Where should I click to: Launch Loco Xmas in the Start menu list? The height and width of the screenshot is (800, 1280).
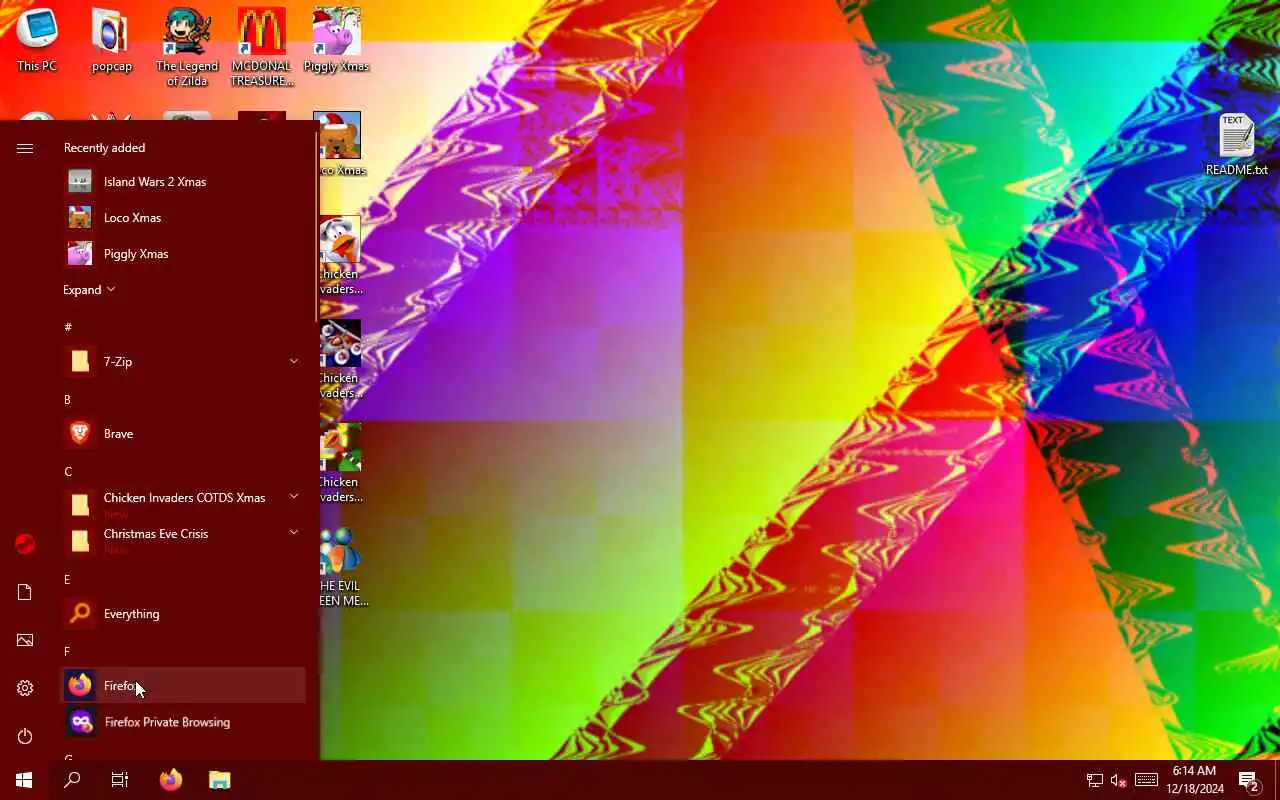[x=183, y=218]
